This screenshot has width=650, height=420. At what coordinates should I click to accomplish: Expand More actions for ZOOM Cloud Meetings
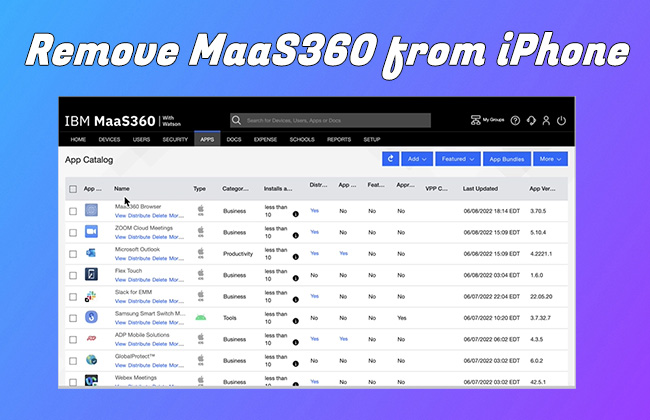(x=176, y=237)
